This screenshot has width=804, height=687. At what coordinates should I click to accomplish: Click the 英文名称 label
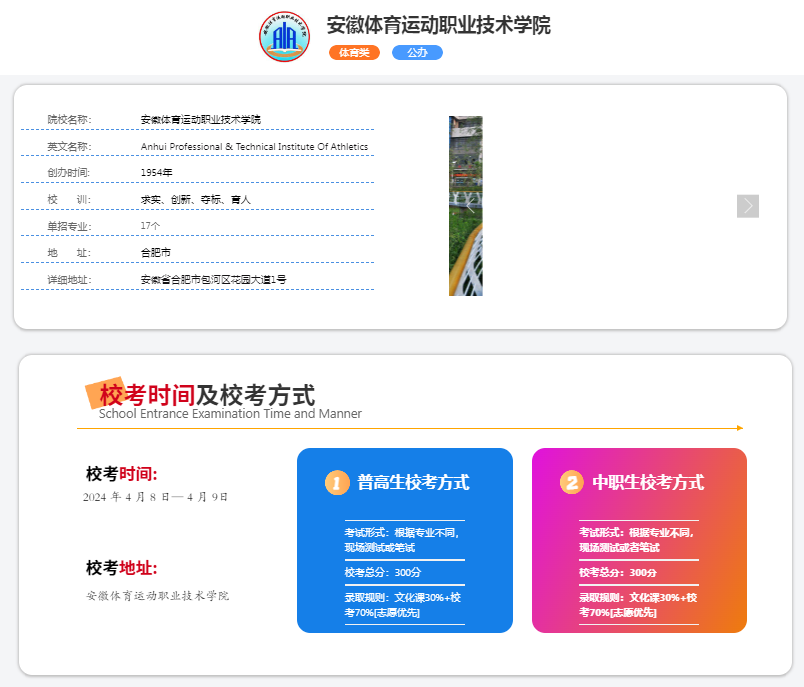69,147
